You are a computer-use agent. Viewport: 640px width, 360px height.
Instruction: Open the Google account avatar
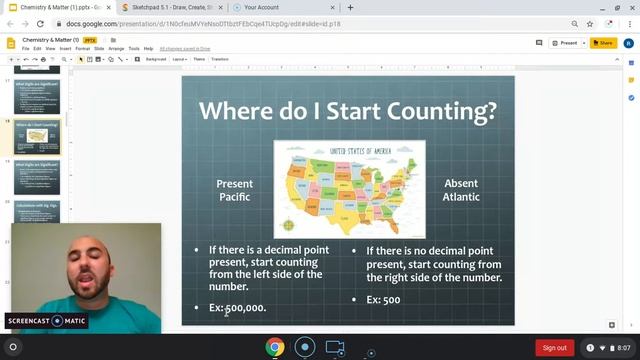pyautogui.click(x=629, y=43)
